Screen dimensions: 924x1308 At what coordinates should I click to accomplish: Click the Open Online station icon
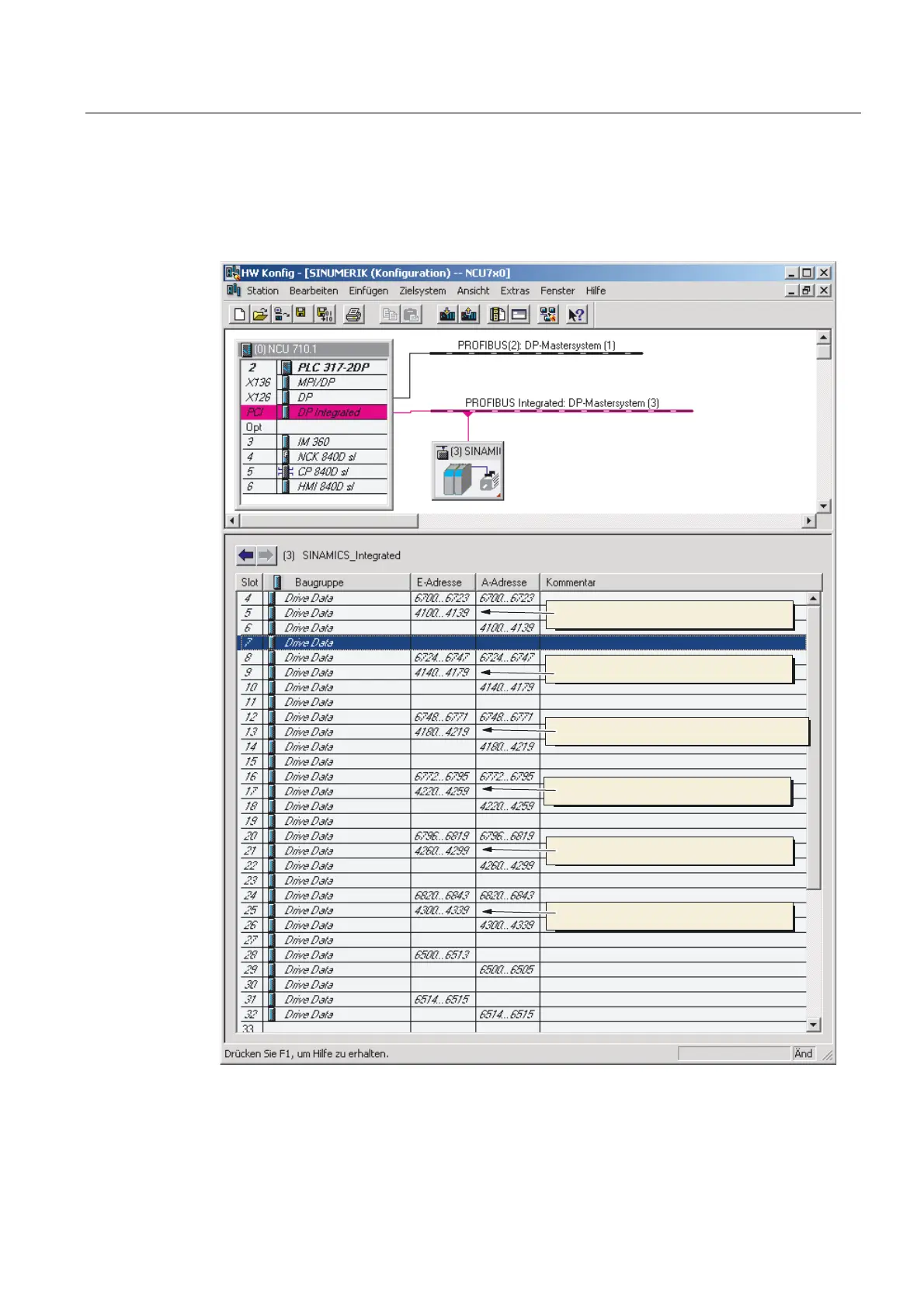[x=281, y=315]
